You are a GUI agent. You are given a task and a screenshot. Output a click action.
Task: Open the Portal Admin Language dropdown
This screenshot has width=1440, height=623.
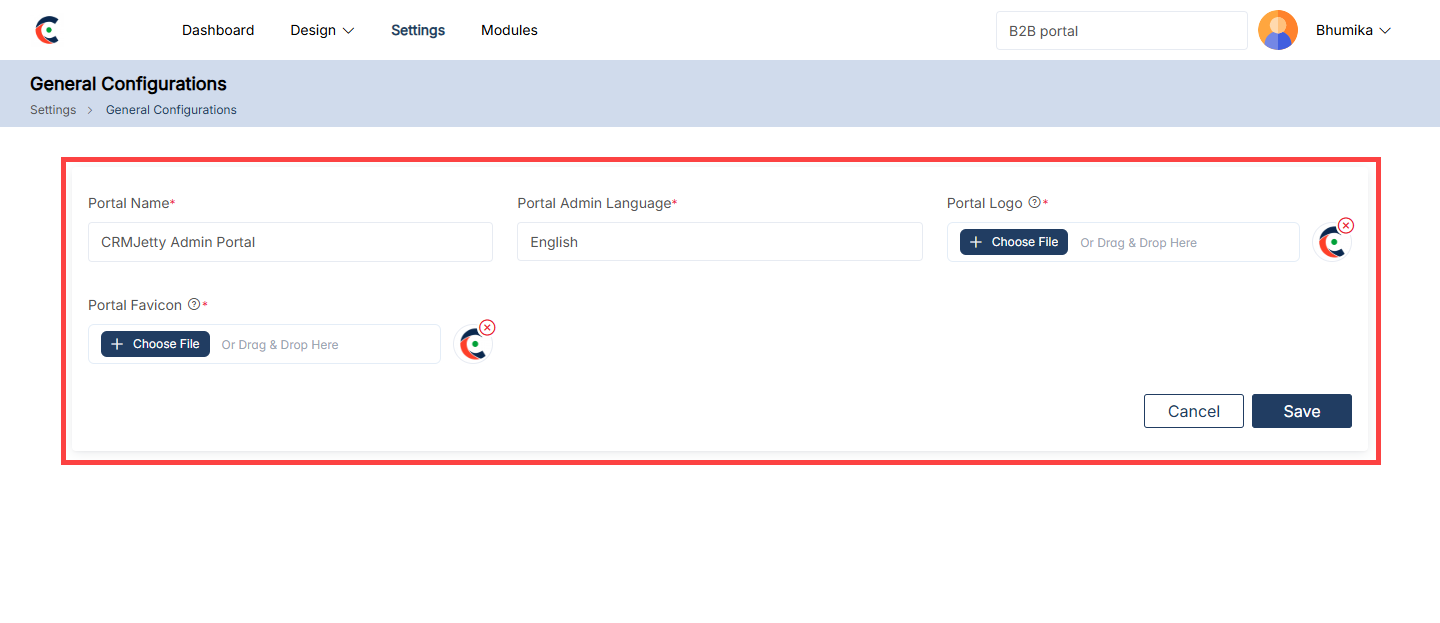pyautogui.click(x=719, y=242)
